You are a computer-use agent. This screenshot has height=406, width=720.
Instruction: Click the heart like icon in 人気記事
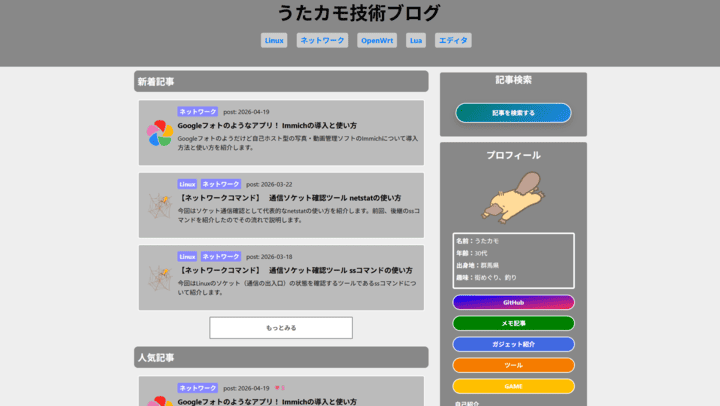click(277, 388)
